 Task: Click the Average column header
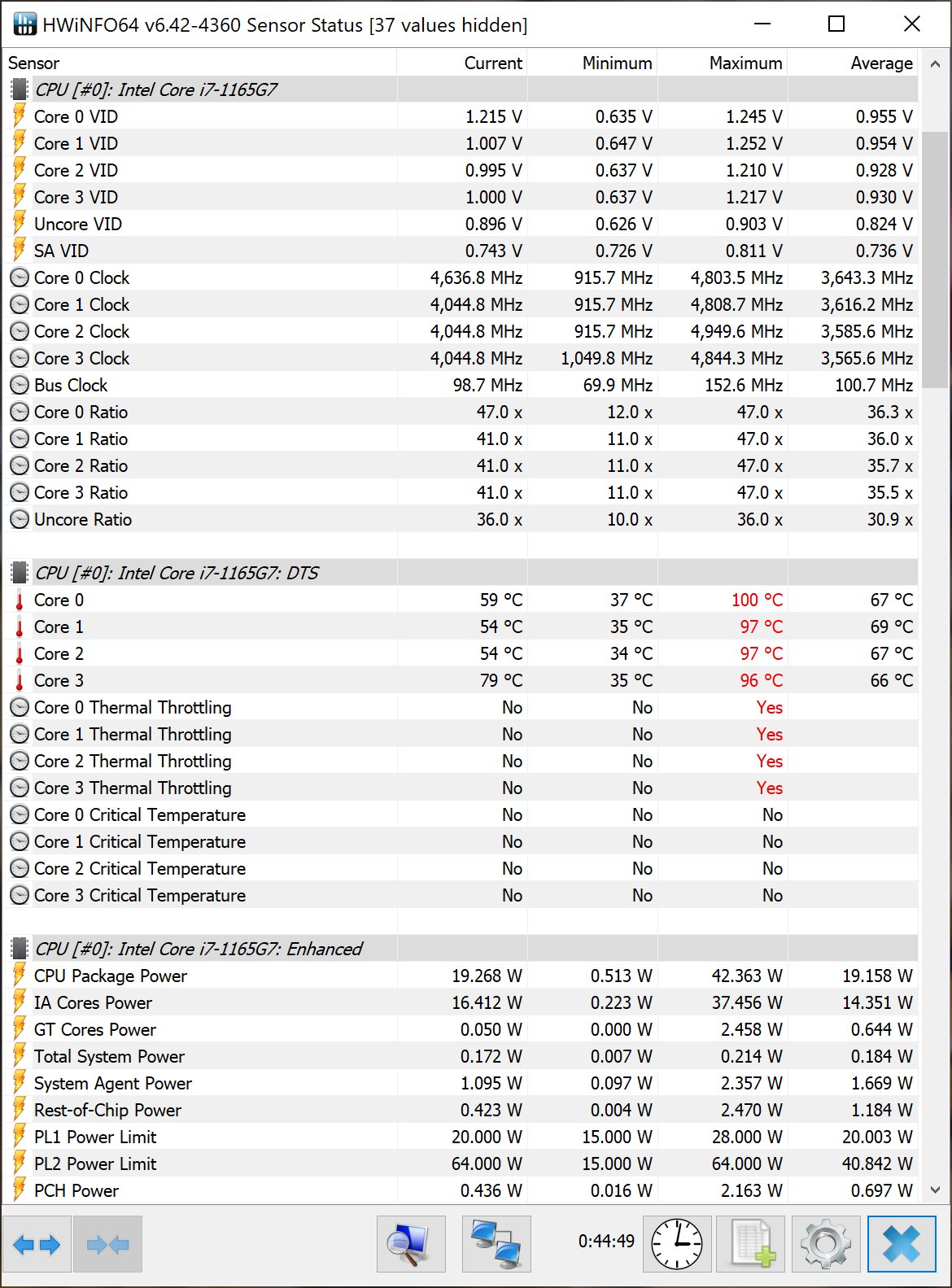click(x=881, y=63)
